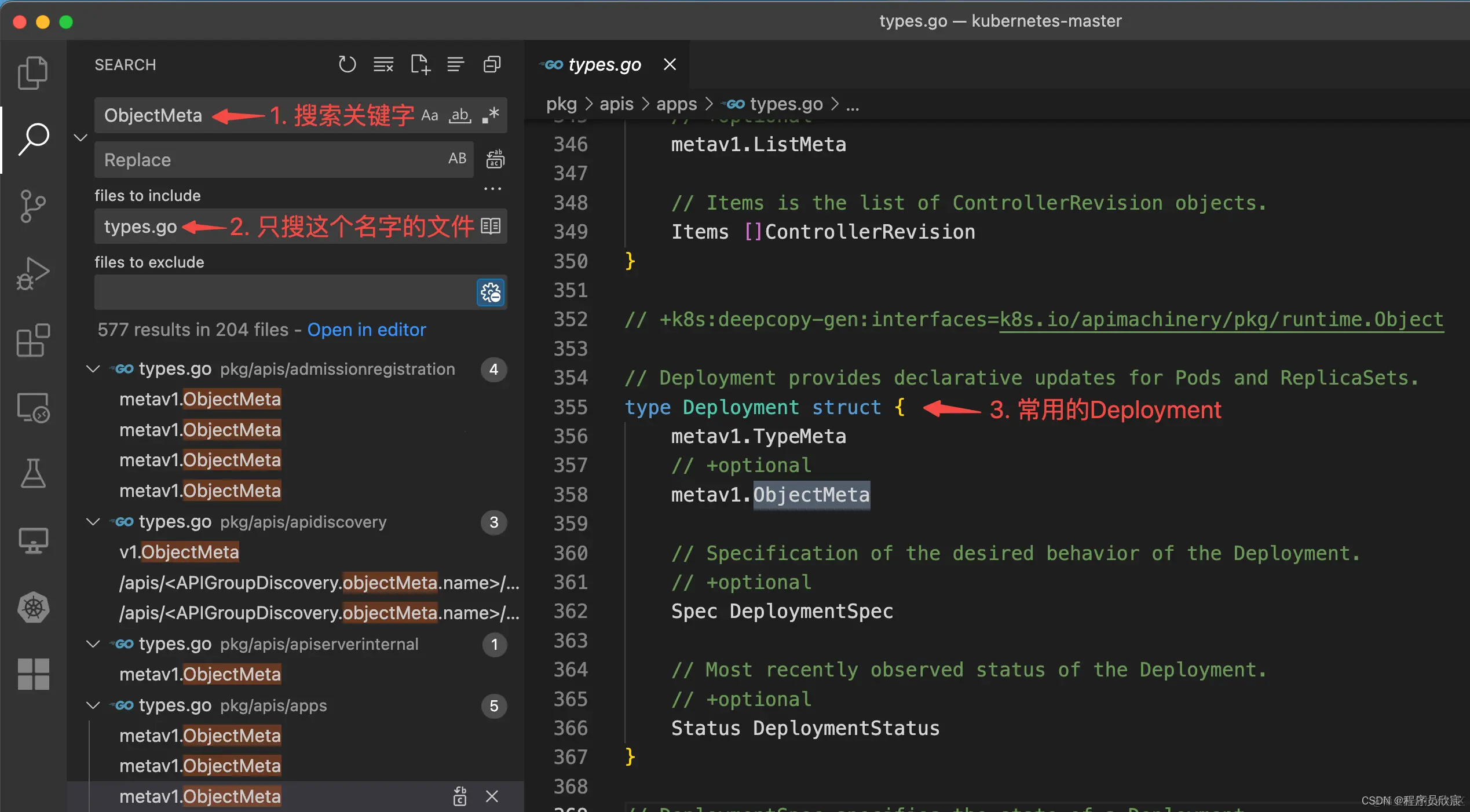This screenshot has width=1470, height=812.
Task: Open the Explorer view in activity bar
Action: pos(33,72)
